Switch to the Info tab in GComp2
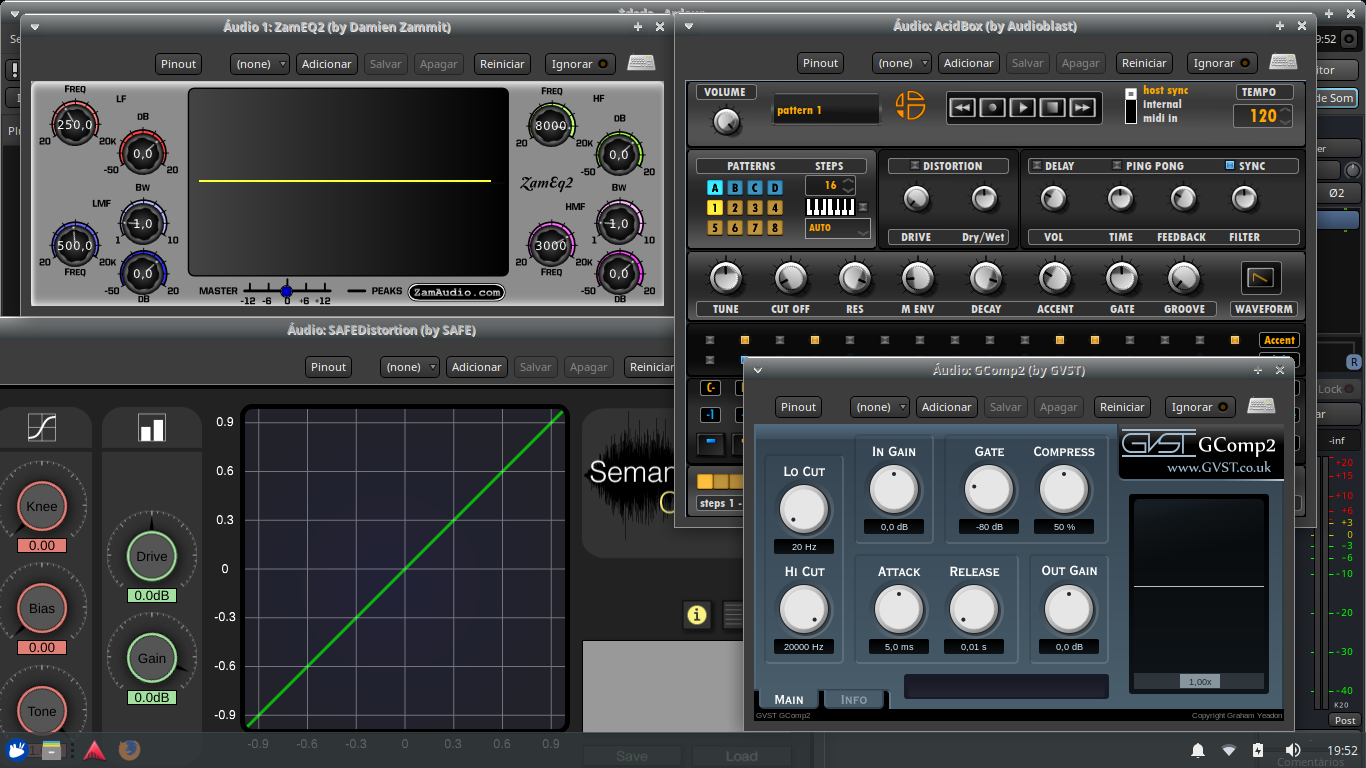Image resolution: width=1366 pixels, height=768 pixels. pos(854,699)
